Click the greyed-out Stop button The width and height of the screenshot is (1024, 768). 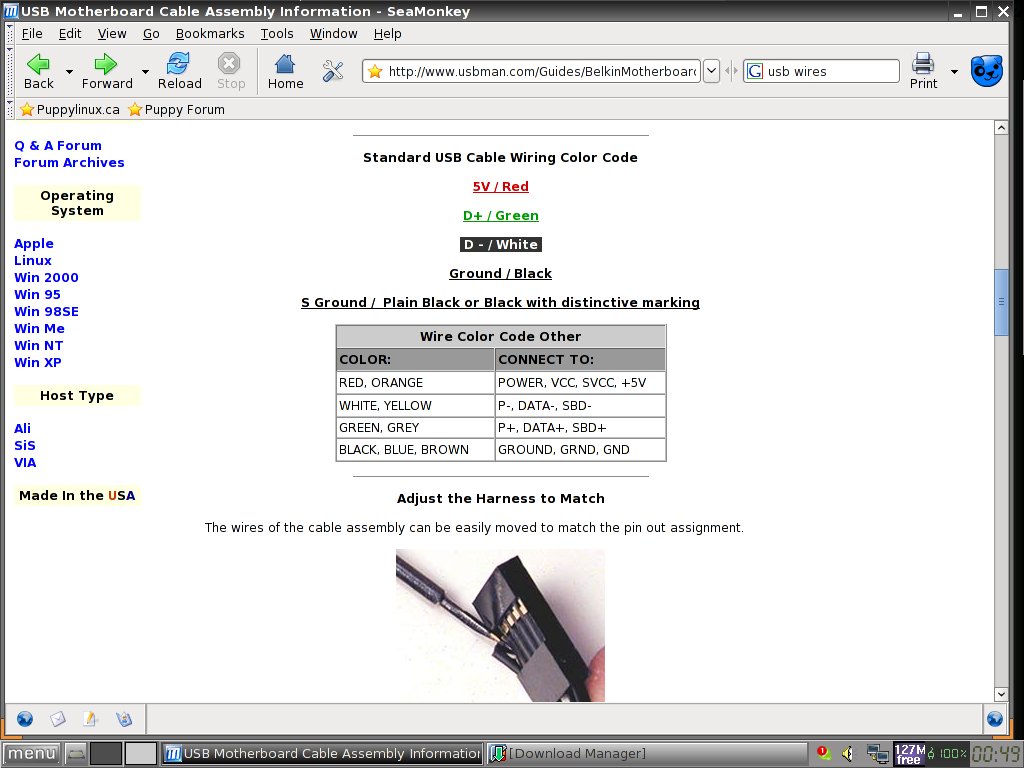coord(231,71)
